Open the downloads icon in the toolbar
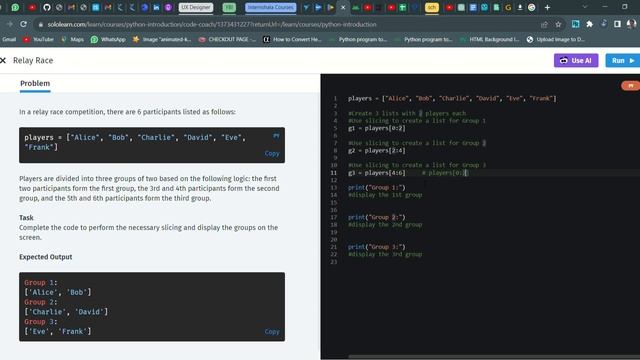640x360 pixels. click(x=604, y=24)
